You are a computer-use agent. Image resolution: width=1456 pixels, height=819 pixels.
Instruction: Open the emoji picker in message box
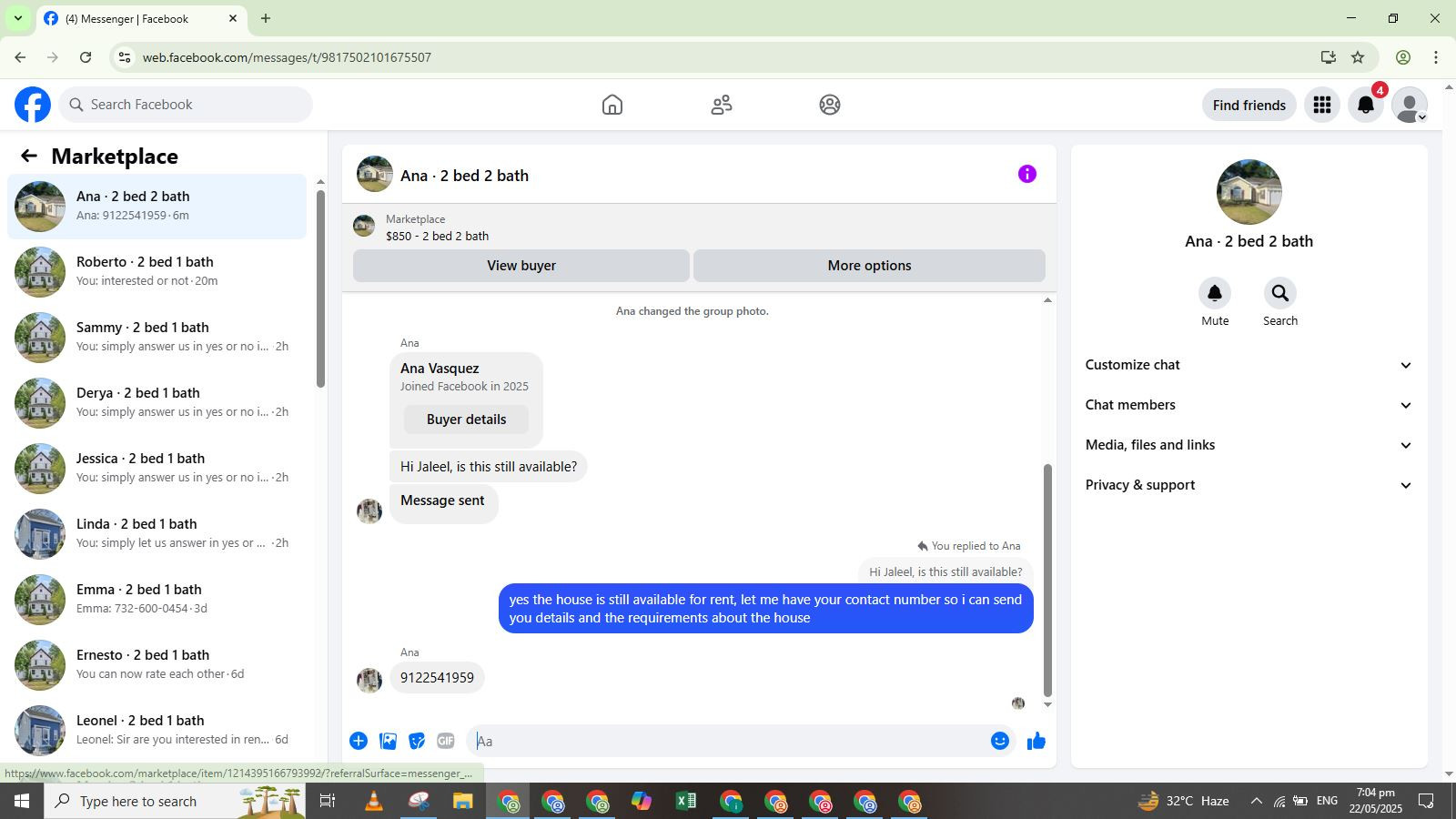1000,741
